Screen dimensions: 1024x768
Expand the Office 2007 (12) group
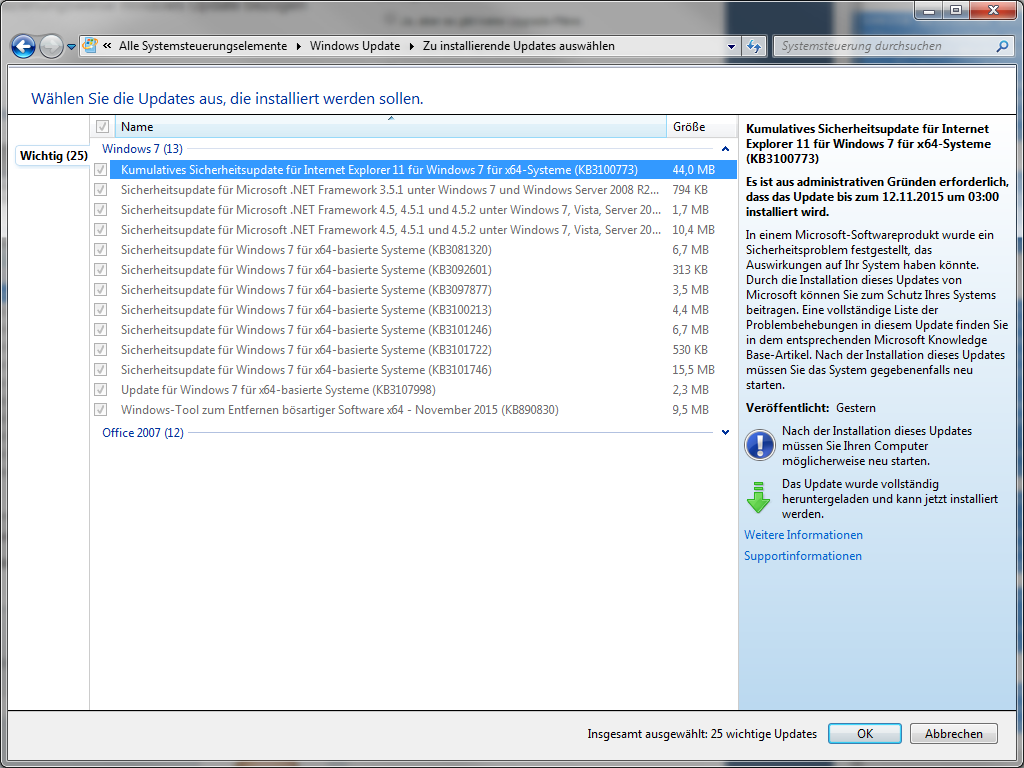coord(725,432)
